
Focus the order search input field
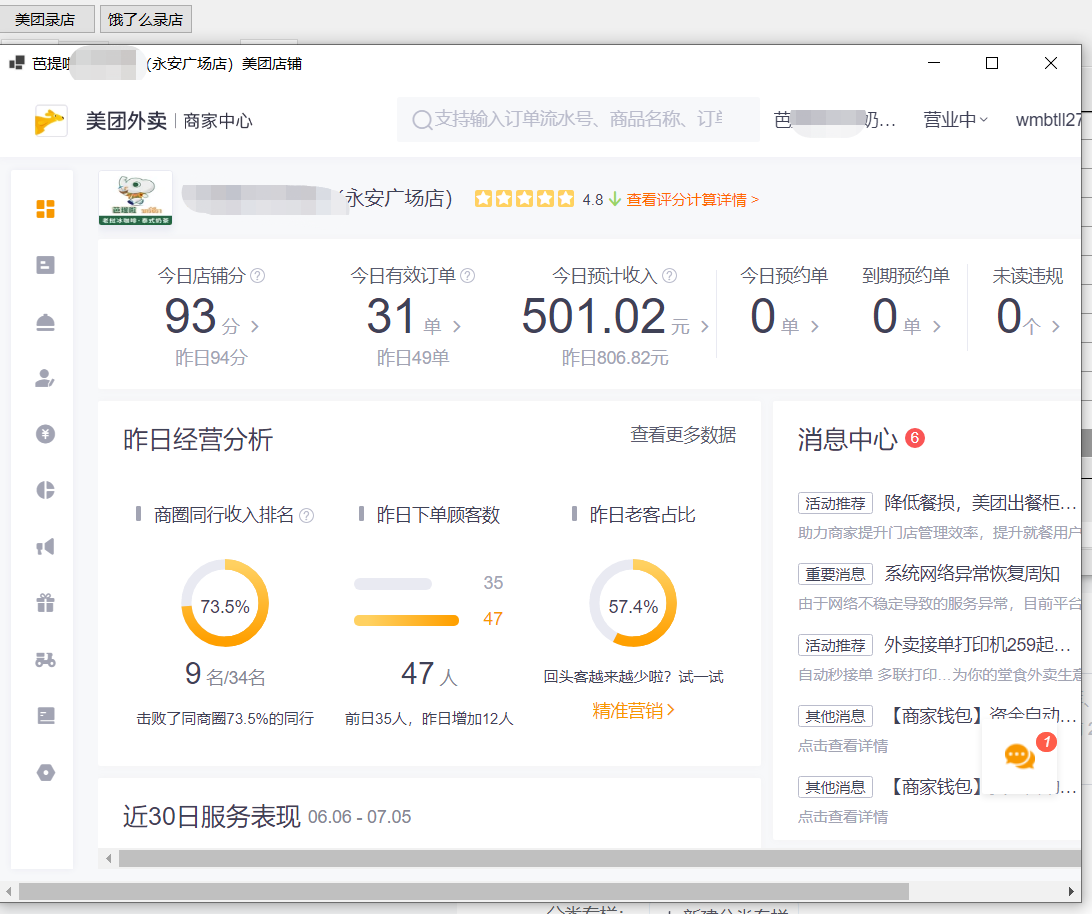(578, 120)
